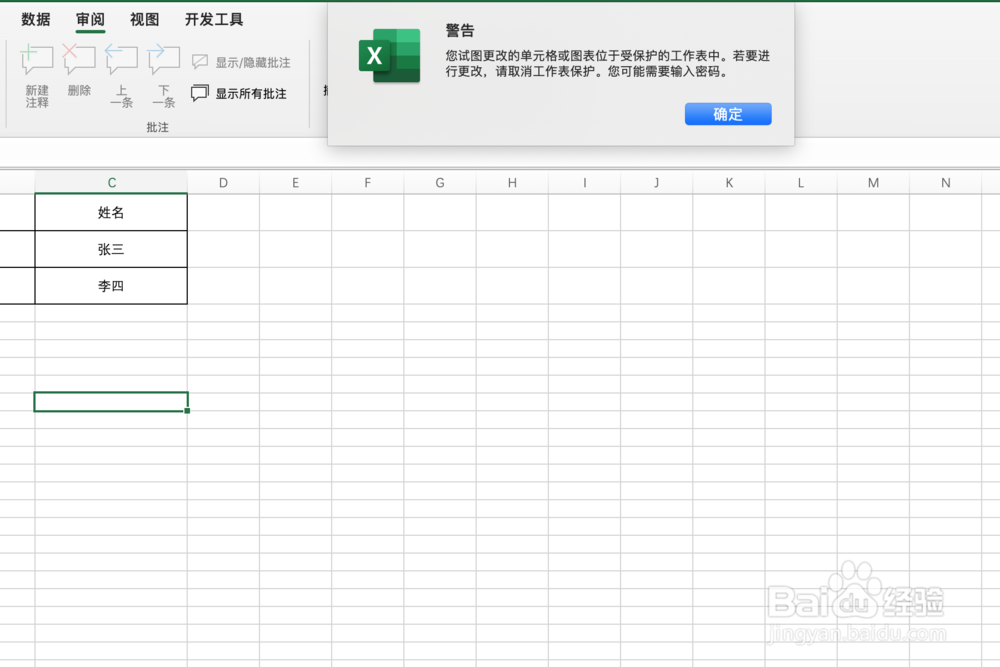
Task: Select the 姓名 header cell
Action: [x=111, y=212]
